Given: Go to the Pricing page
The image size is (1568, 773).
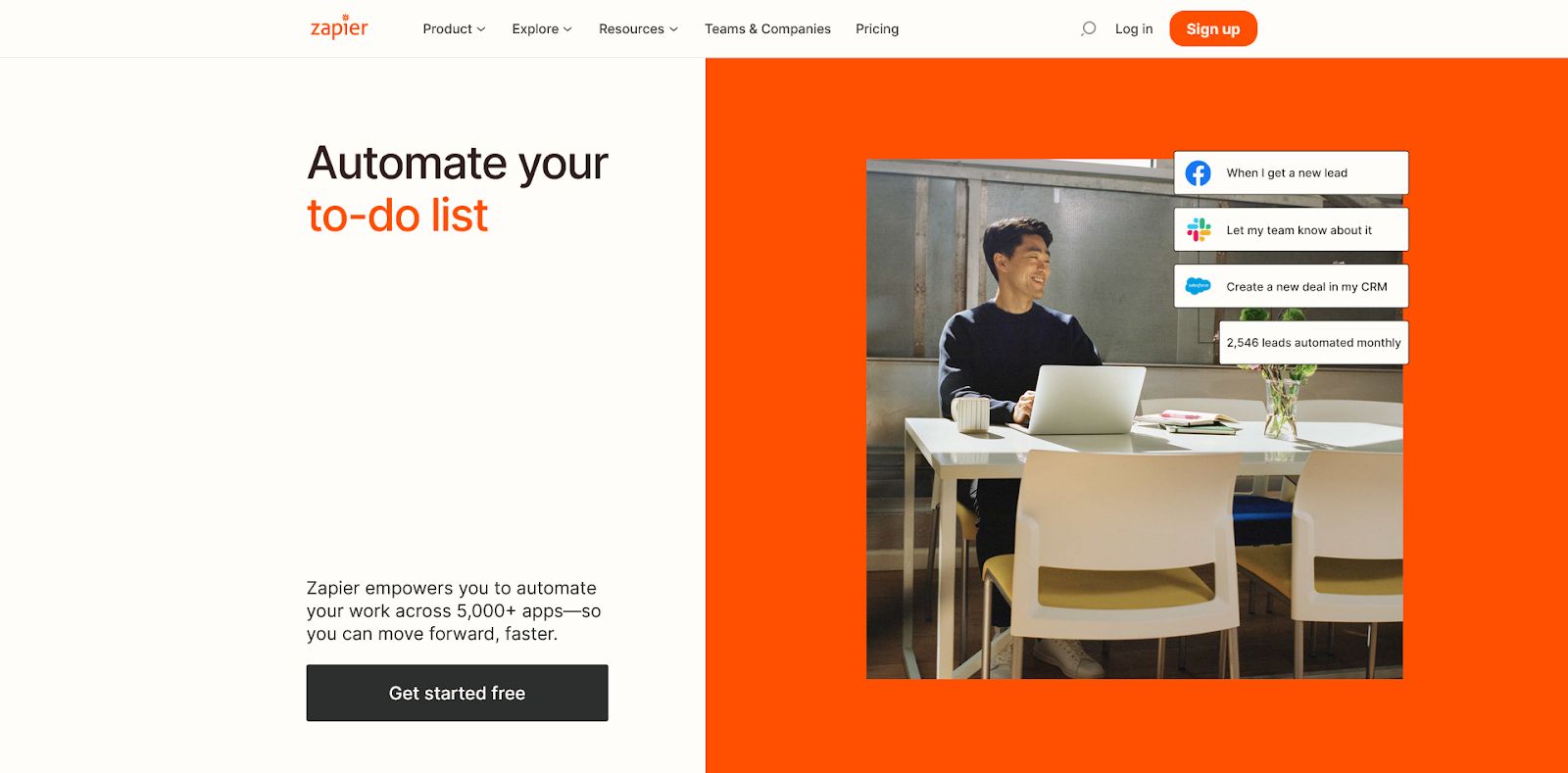Looking at the screenshot, I should pyautogui.click(x=877, y=28).
